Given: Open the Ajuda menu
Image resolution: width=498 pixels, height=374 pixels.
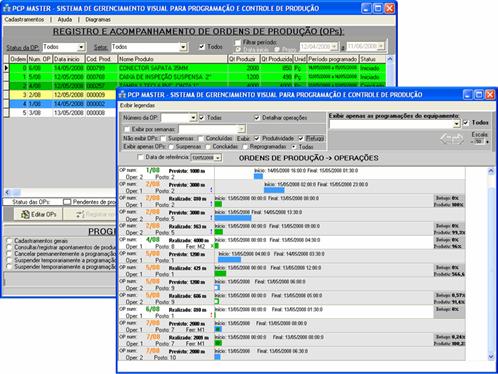Looking at the screenshot, I should point(65,20).
